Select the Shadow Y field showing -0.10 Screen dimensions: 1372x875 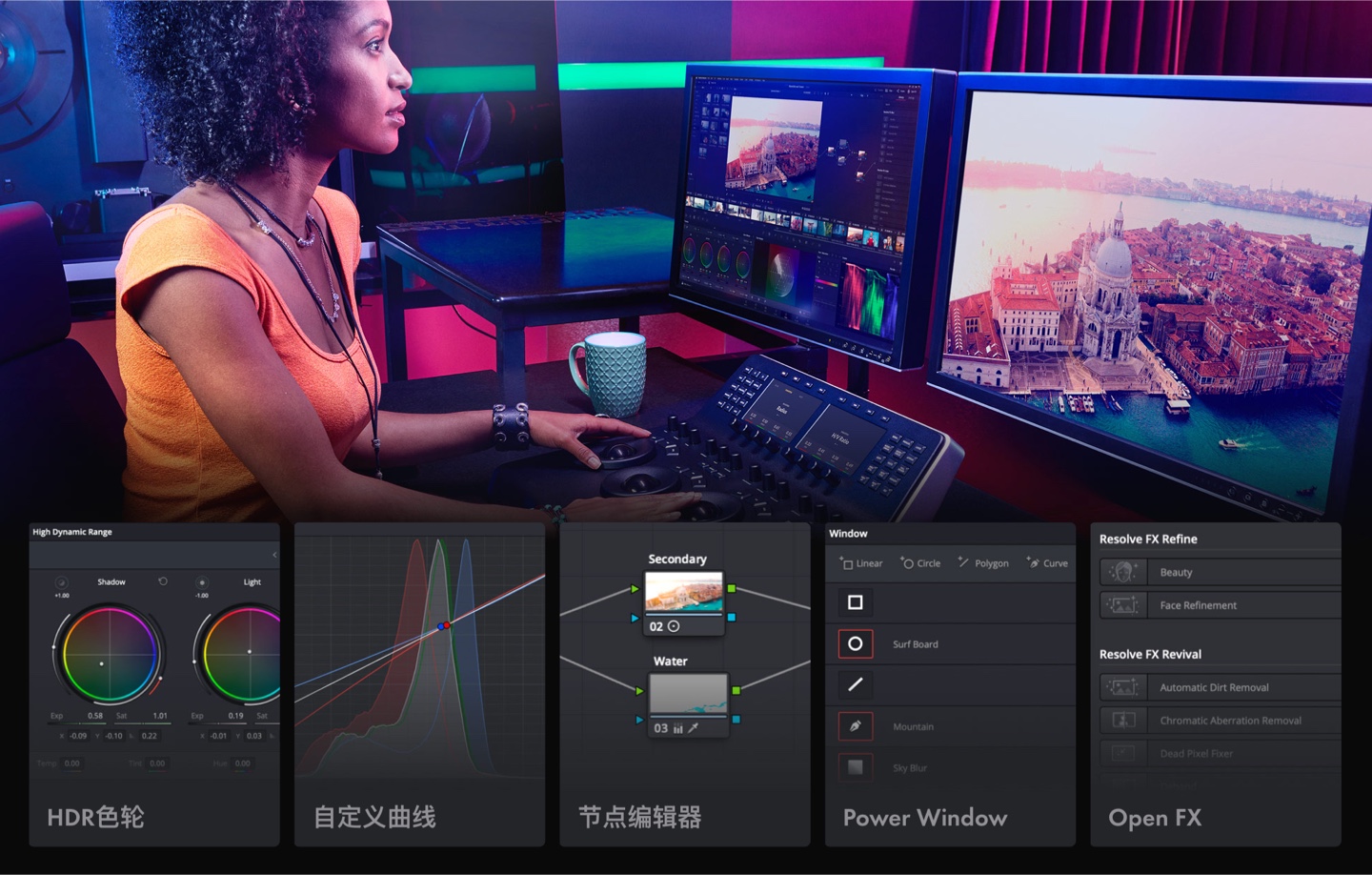point(114,736)
